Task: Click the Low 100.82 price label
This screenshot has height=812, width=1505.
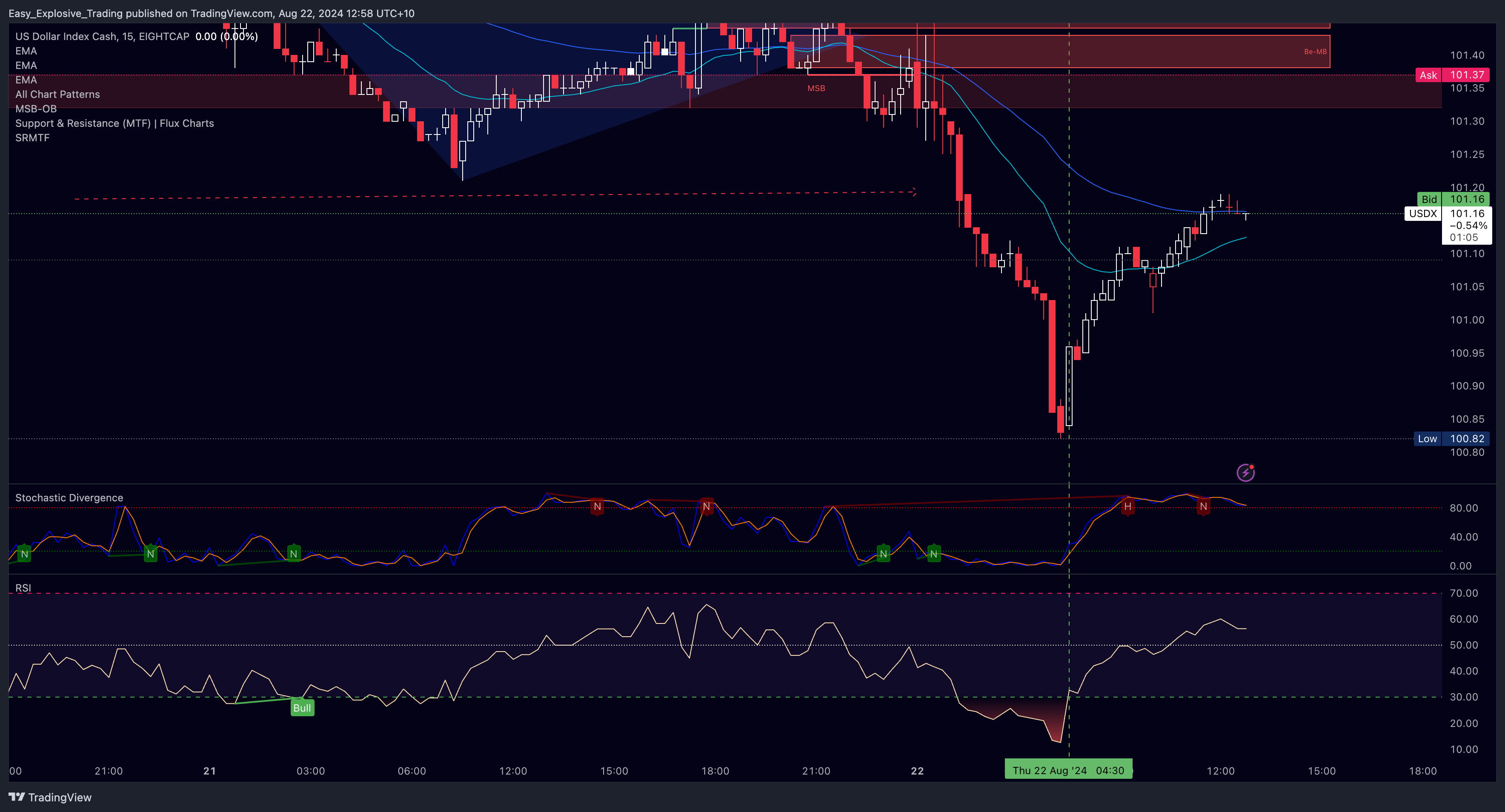Action: 1452,439
